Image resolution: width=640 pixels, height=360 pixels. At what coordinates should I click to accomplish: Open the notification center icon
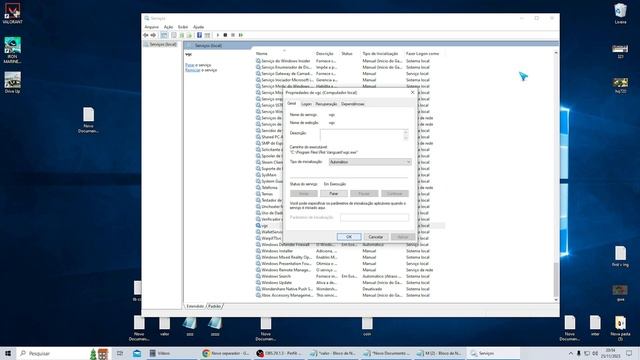point(629,353)
